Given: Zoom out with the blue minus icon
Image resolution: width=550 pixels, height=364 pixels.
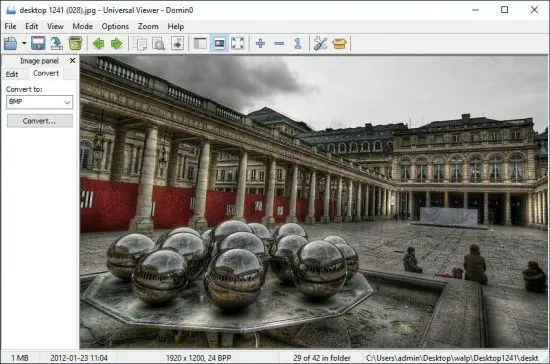Looking at the screenshot, I should [x=279, y=43].
